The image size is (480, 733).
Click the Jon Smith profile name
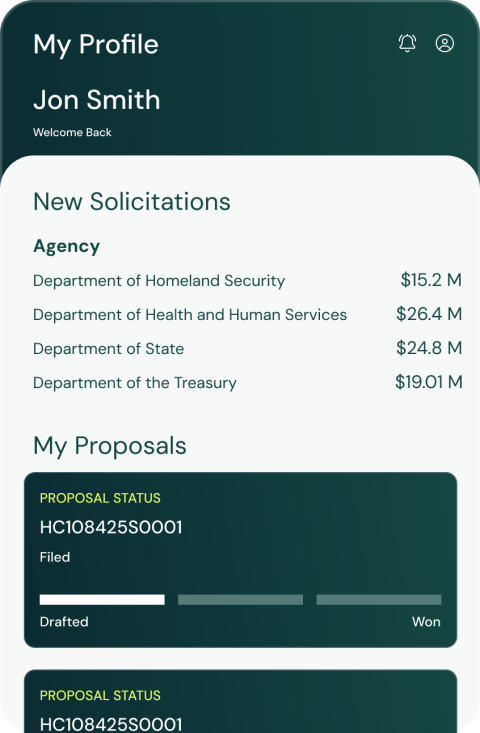[97, 100]
